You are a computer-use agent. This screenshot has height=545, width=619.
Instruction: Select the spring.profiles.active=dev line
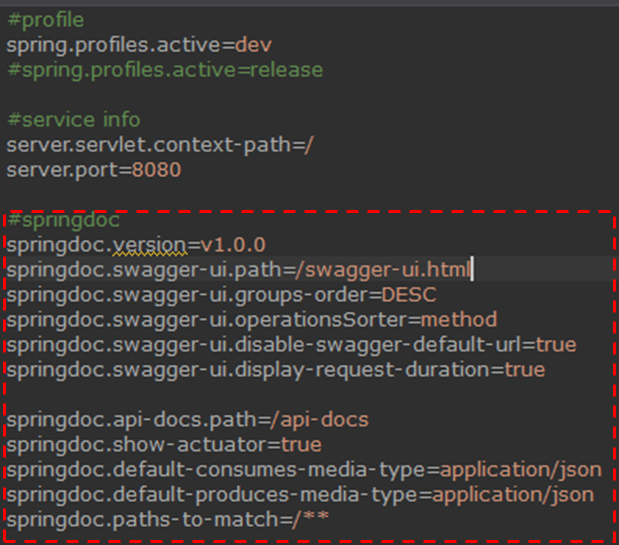[x=139, y=45]
